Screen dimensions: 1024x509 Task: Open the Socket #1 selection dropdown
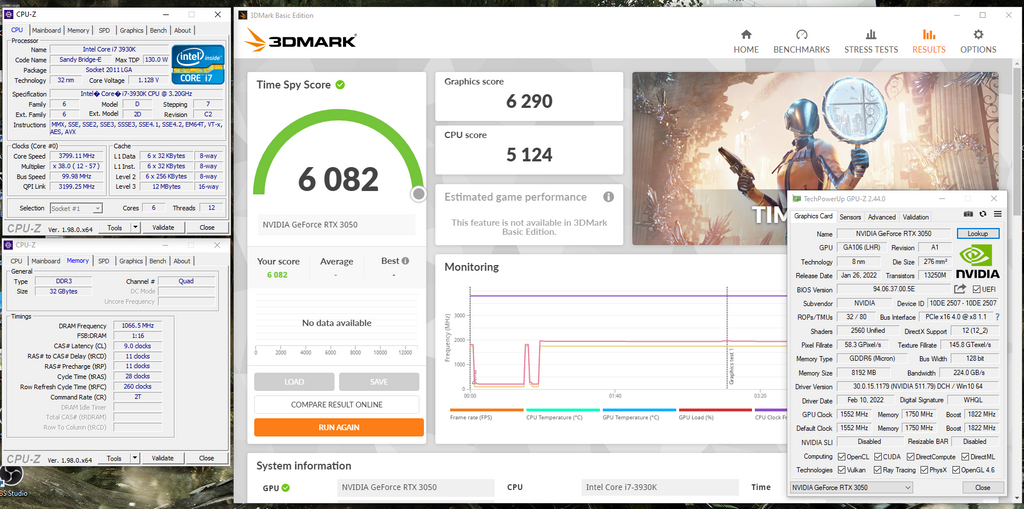click(x=76, y=208)
